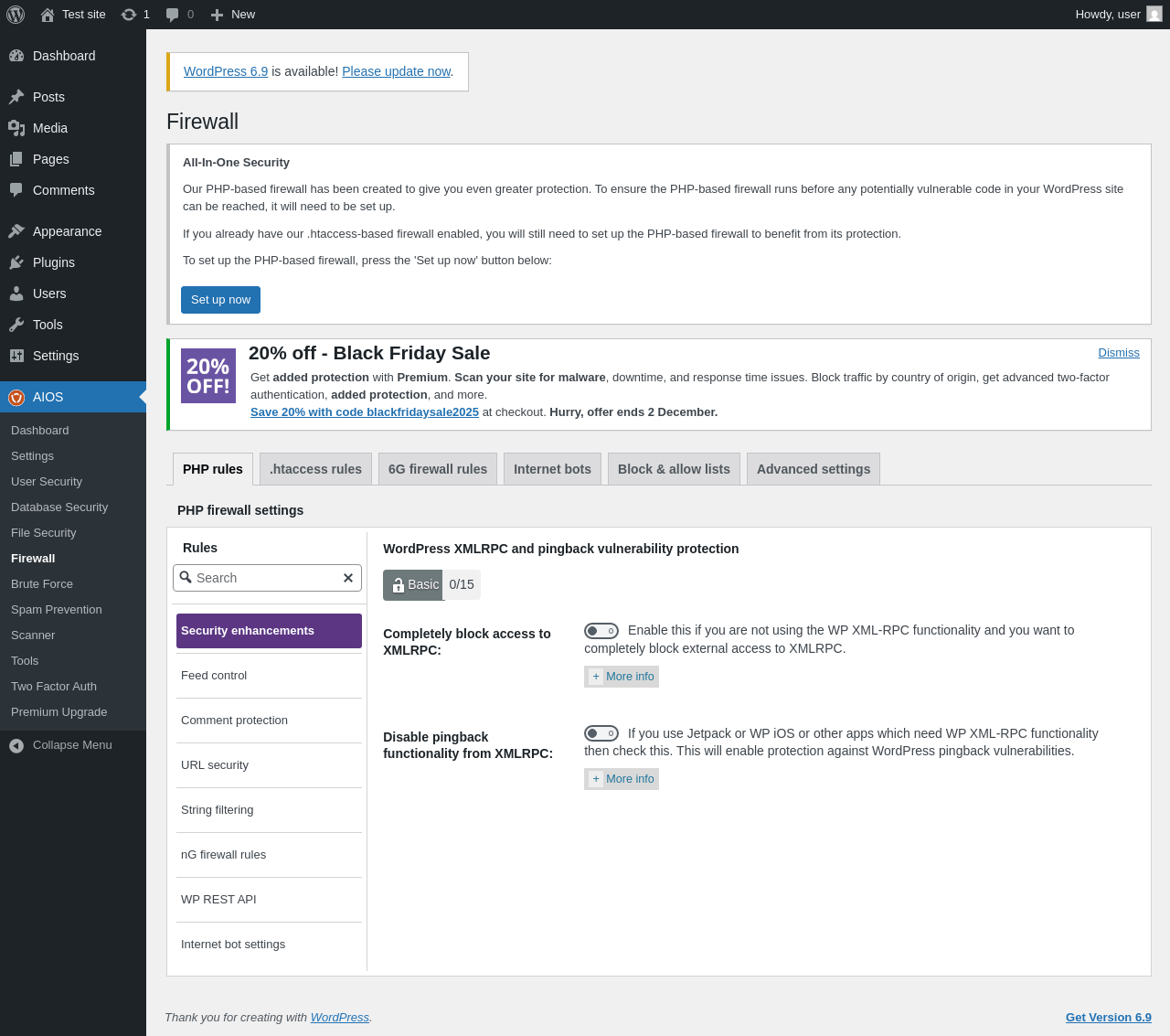Select nG firewall rules category

tap(269, 855)
